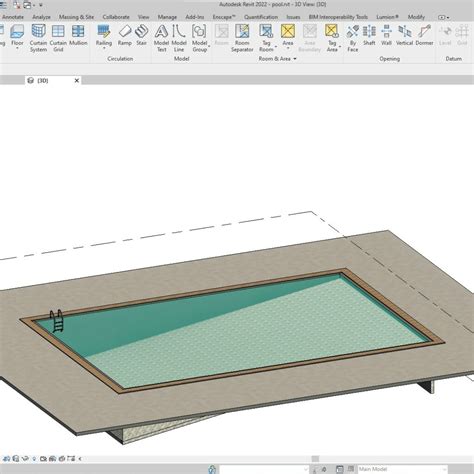Open the View ribbon tab

[x=144, y=17]
